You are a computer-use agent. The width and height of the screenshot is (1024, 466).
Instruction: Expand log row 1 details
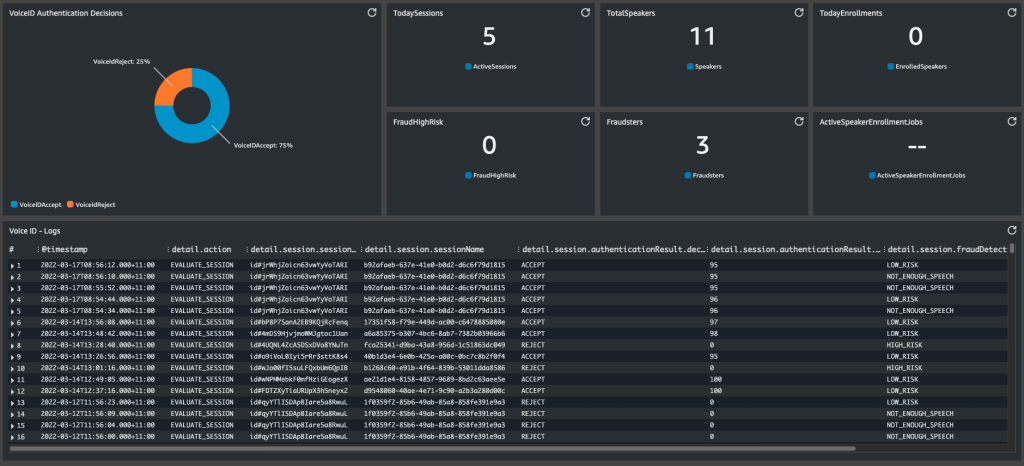(13, 265)
